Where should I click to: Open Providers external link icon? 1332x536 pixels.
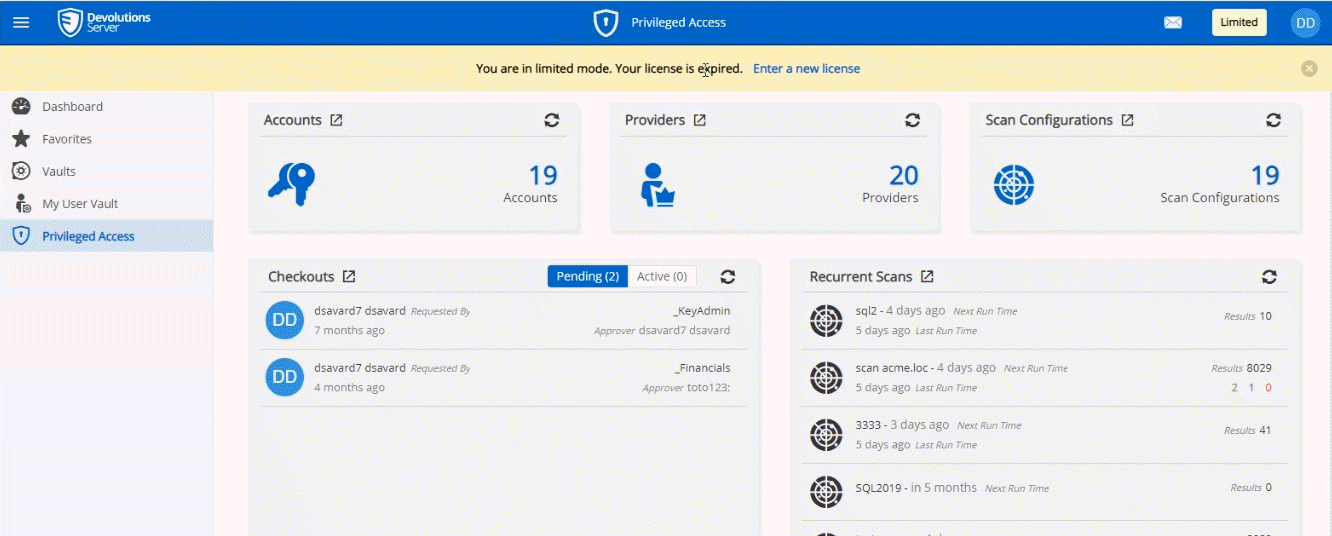(x=700, y=120)
